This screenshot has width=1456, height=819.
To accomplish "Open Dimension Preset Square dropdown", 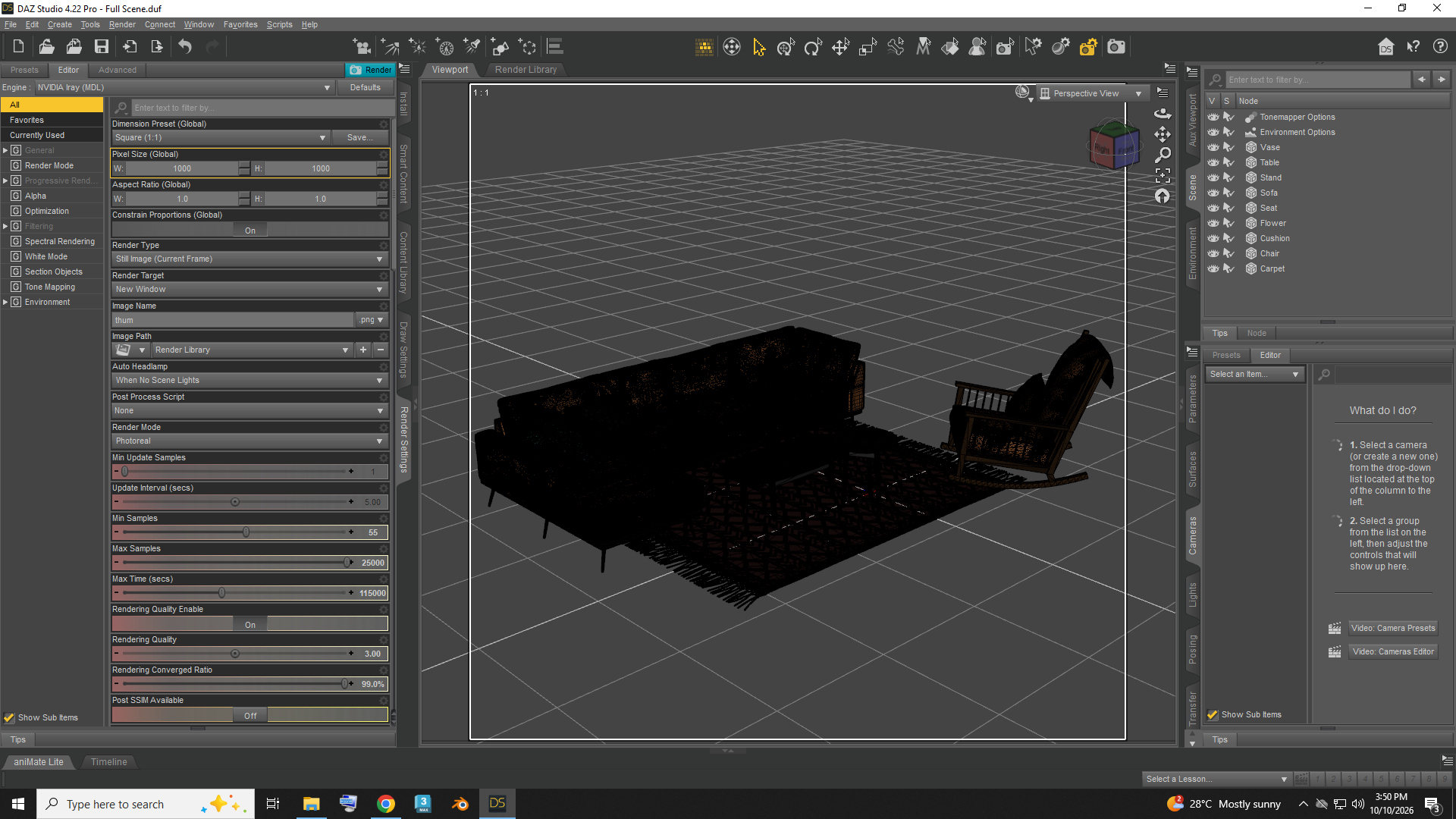I will click(x=220, y=138).
